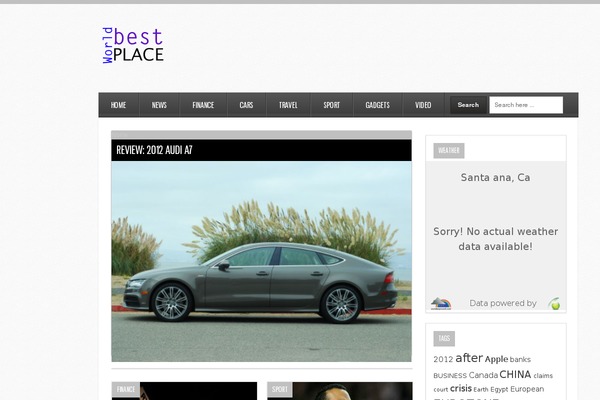The height and width of the screenshot is (400, 600).
Task: Click the weather provider logo at bottom-left of widget
Action: (x=441, y=304)
